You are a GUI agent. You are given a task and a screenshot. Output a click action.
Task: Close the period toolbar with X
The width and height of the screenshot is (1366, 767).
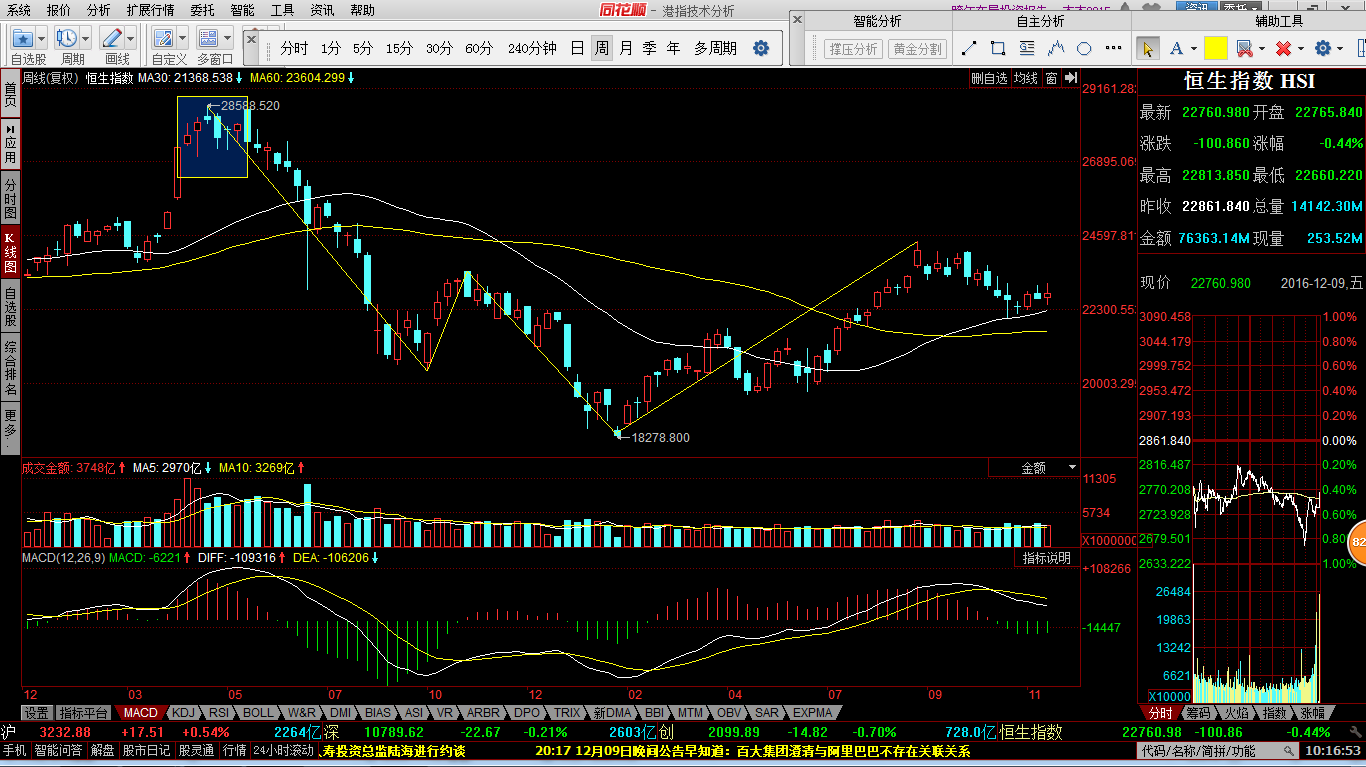click(x=251, y=38)
